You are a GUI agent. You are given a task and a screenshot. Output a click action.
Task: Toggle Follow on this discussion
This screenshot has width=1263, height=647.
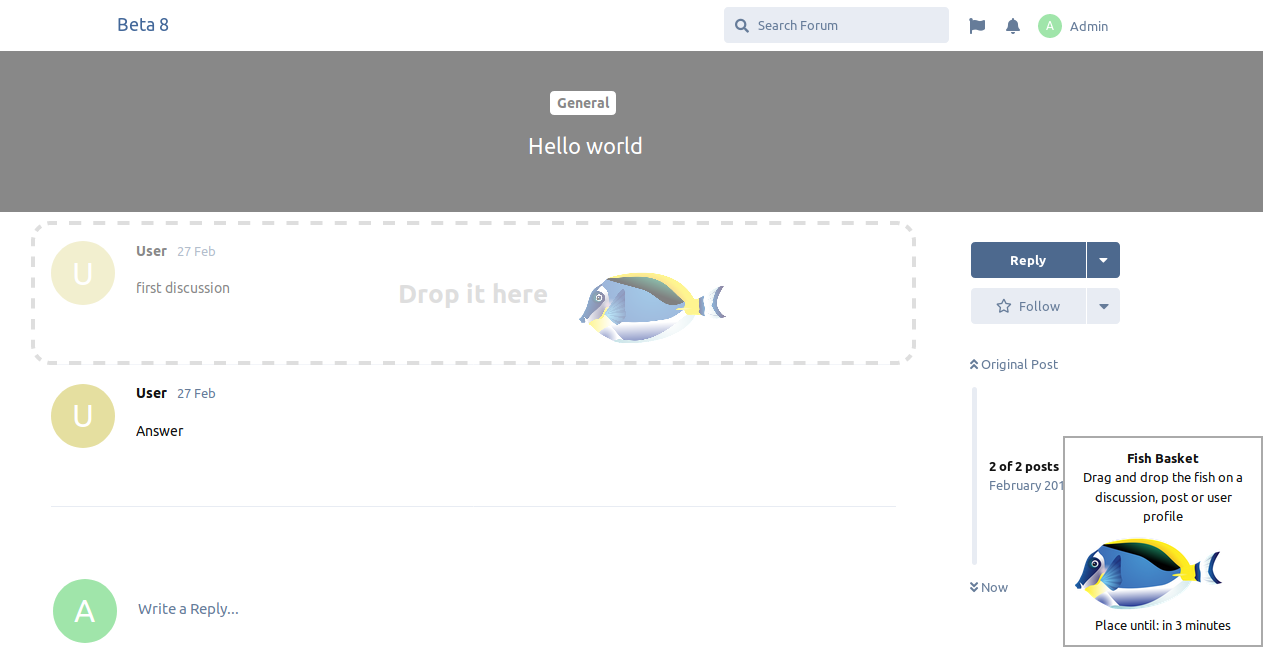(1028, 306)
